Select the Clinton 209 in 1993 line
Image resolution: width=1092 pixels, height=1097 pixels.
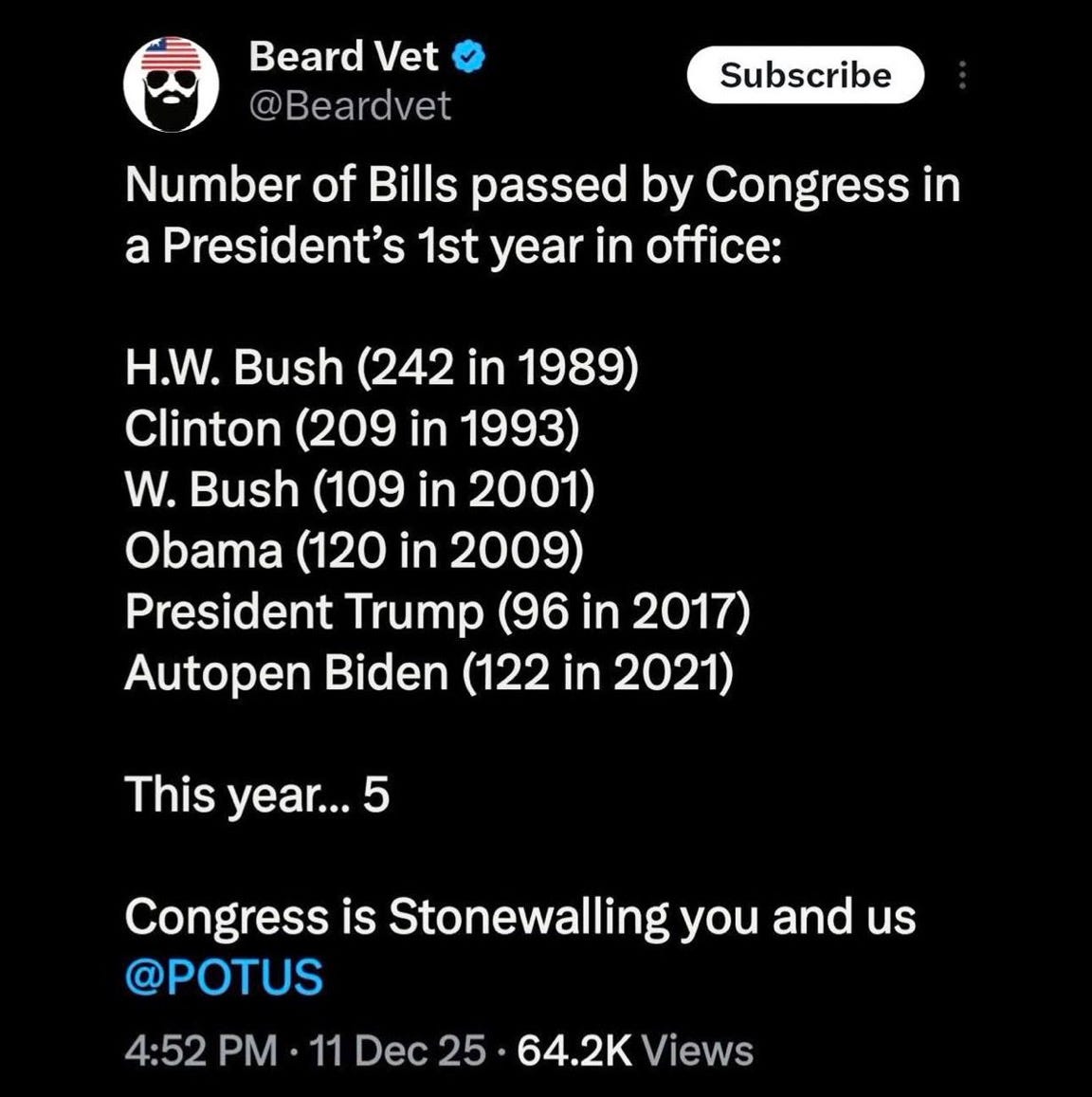[x=353, y=429]
